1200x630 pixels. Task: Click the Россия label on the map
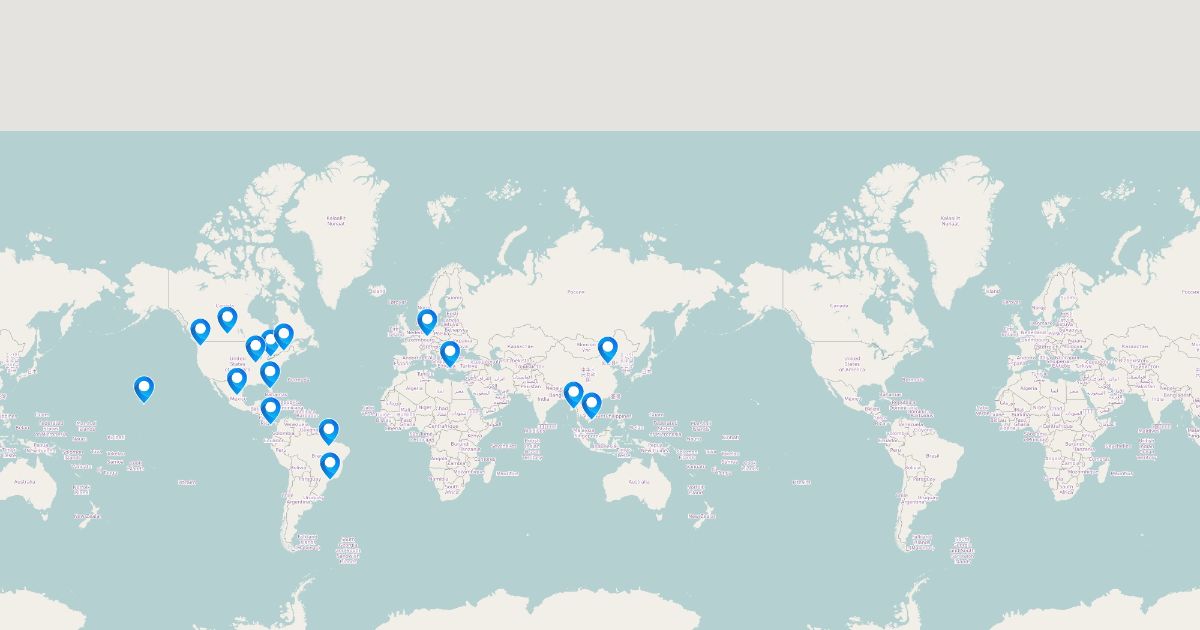pos(576,292)
